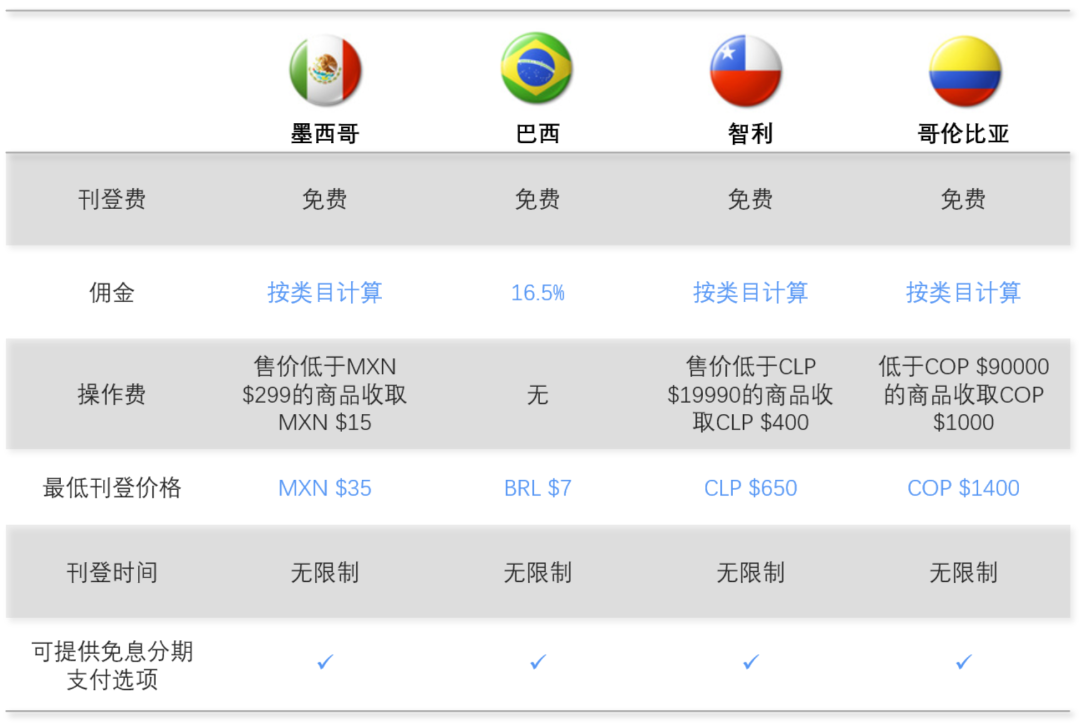Image resolution: width=1080 pixels, height=725 pixels.
Task: Select the 哥伦比亚 column header
Action: click(x=964, y=134)
